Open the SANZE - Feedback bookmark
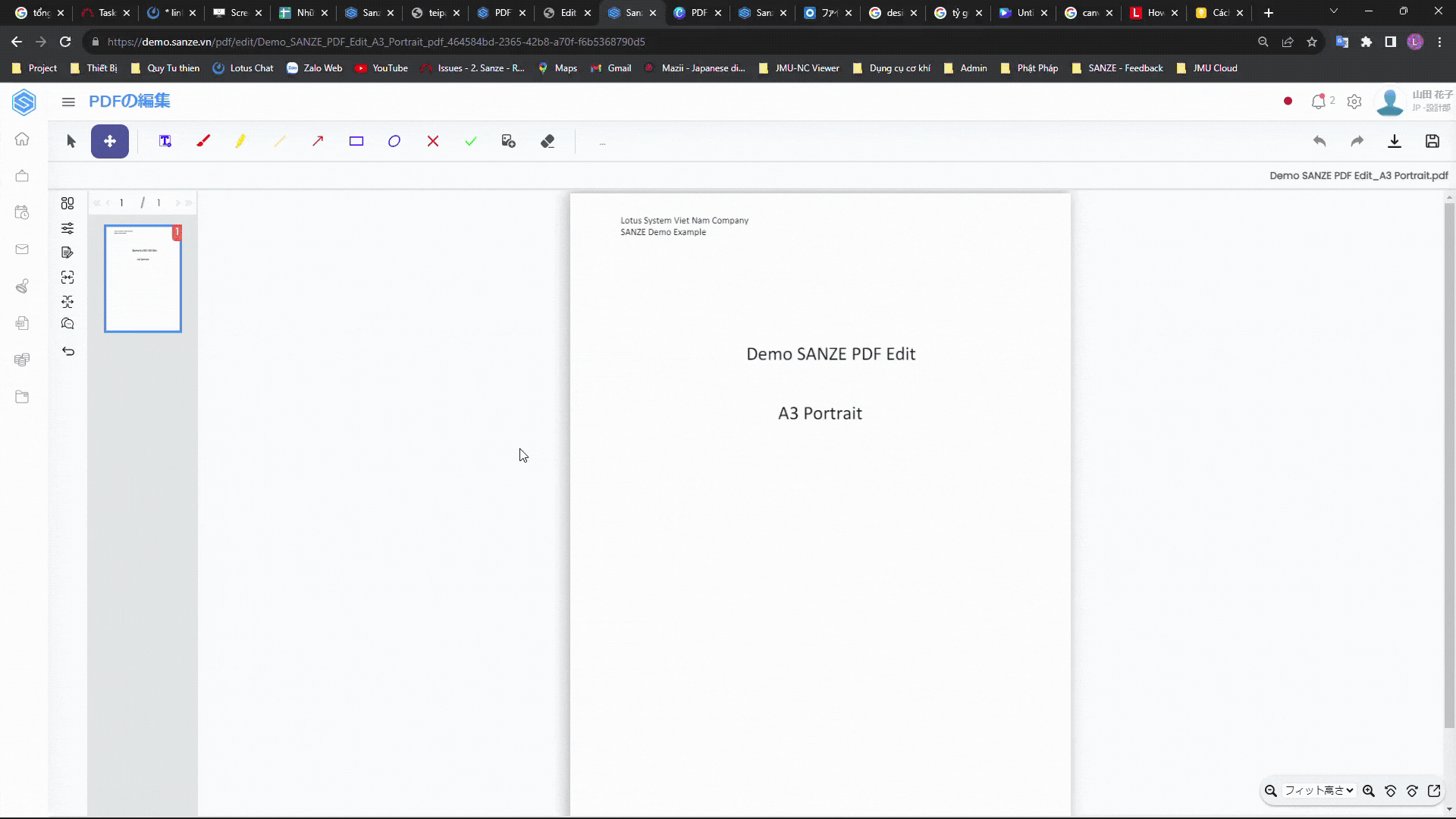Viewport: 1456px width, 819px height. [x=1118, y=68]
